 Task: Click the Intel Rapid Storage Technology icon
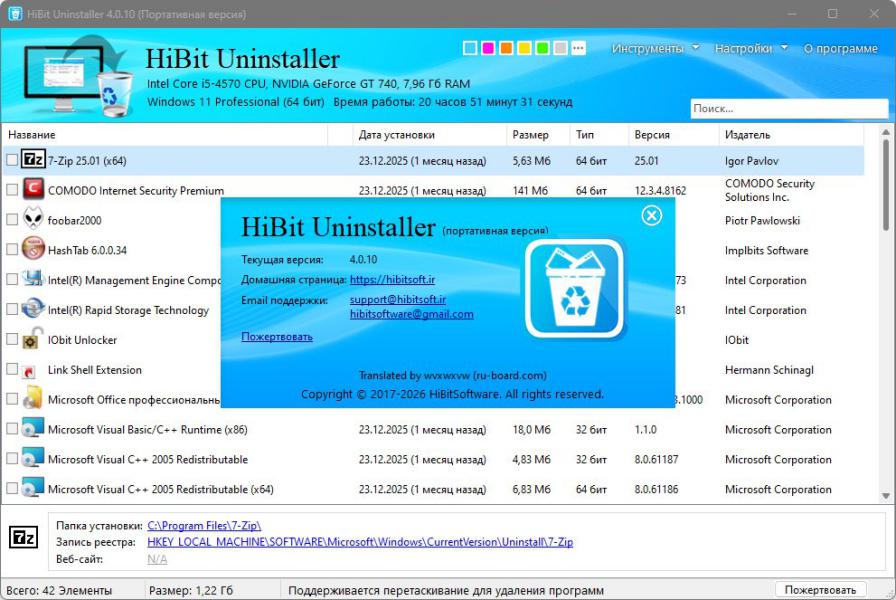(x=33, y=310)
